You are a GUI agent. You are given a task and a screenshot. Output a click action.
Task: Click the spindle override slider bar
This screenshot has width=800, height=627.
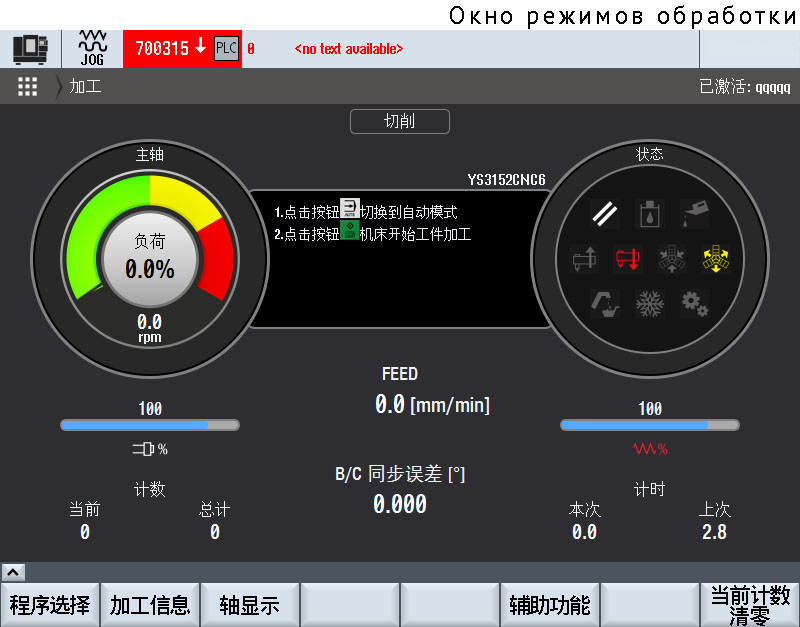point(150,425)
